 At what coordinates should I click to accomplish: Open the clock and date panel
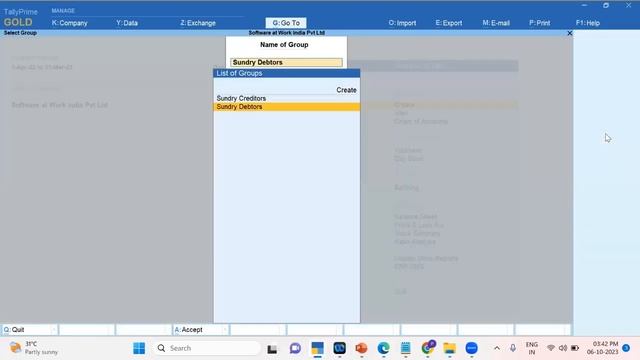tap(602, 348)
